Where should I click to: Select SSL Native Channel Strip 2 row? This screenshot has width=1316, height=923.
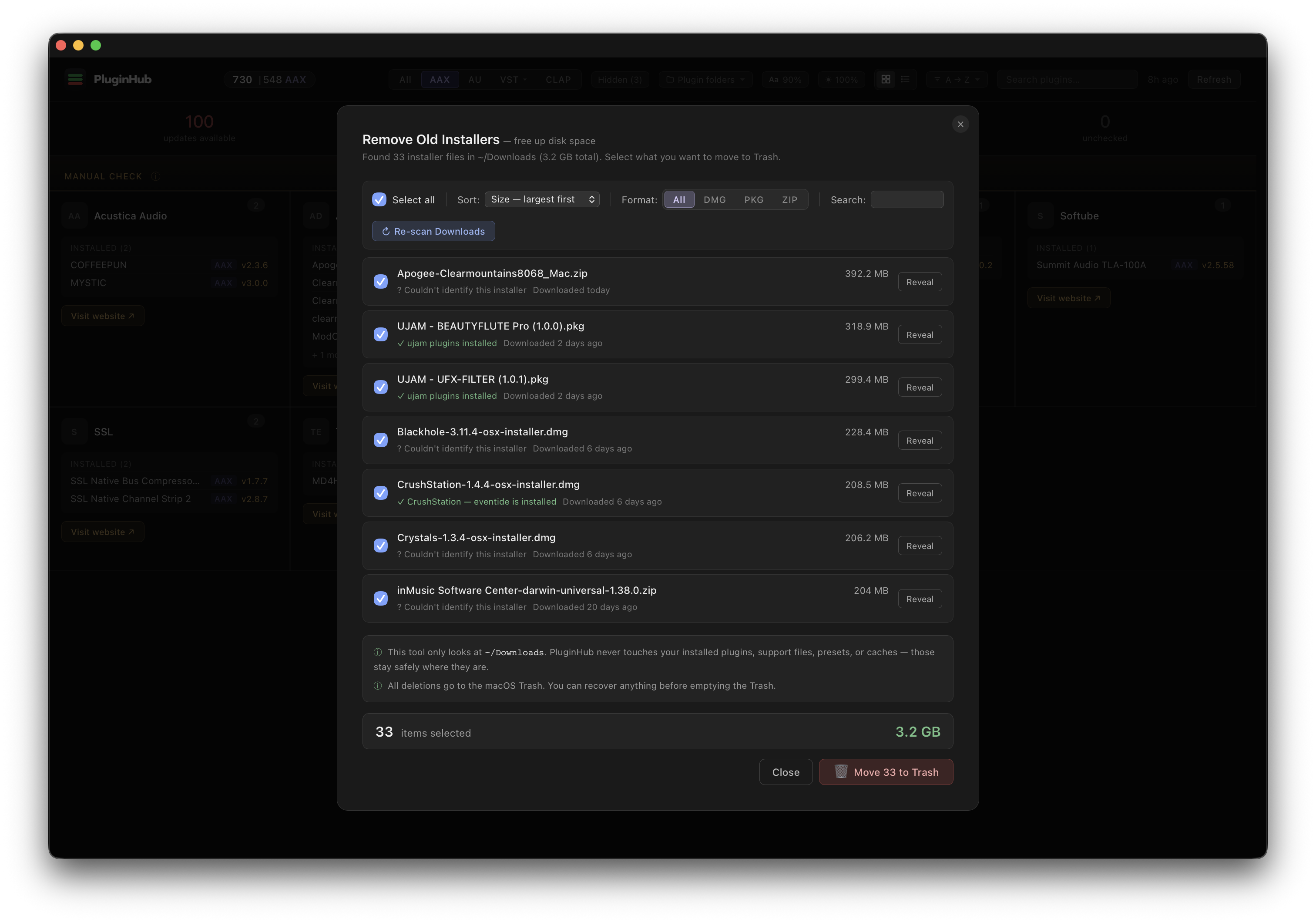click(x=169, y=499)
